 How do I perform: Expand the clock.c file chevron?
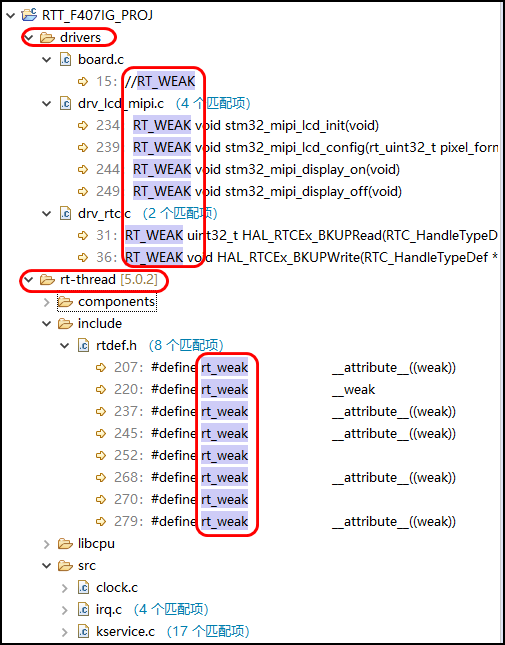[65, 588]
